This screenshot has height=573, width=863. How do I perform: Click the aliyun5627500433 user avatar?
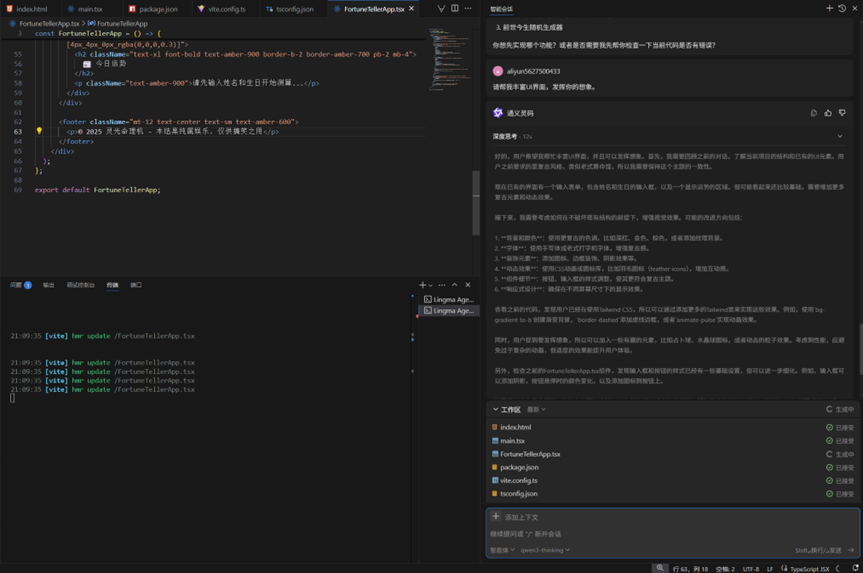point(498,71)
